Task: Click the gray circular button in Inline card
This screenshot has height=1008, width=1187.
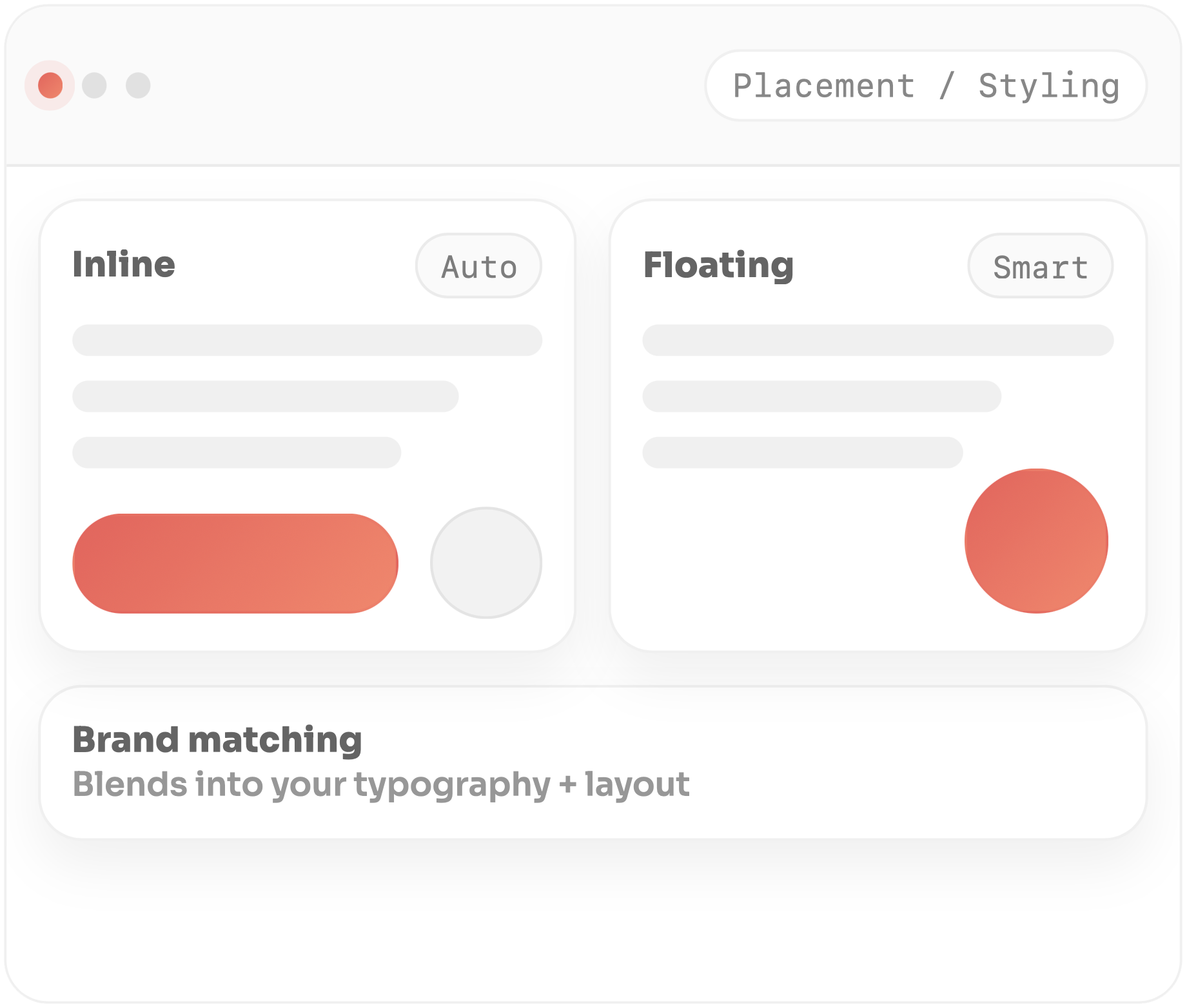Action: 486,563
